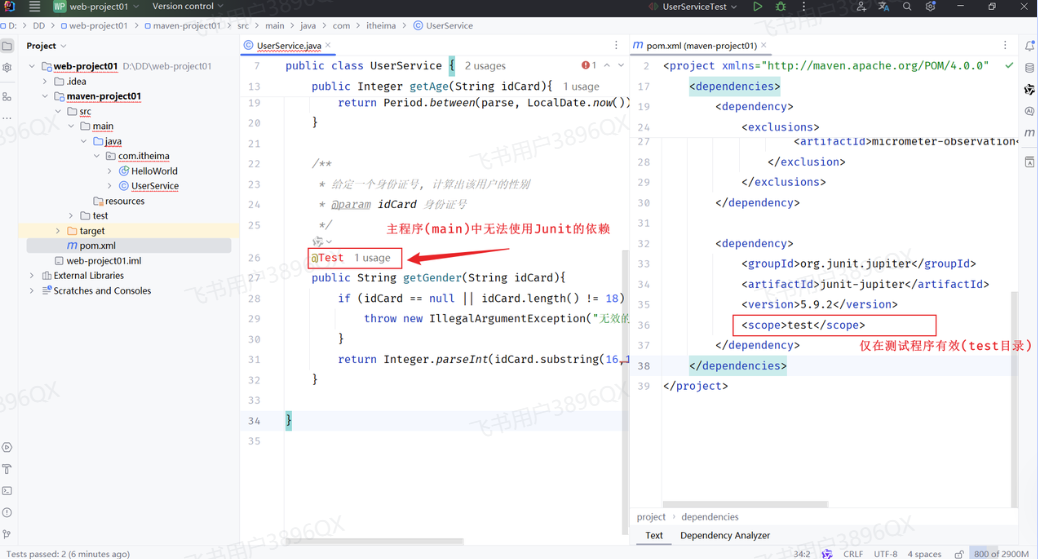This screenshot has height=559, width=1038.
Task: Open the translation panel icon at the bottom of the right strip
Action: click(1029, 162)
